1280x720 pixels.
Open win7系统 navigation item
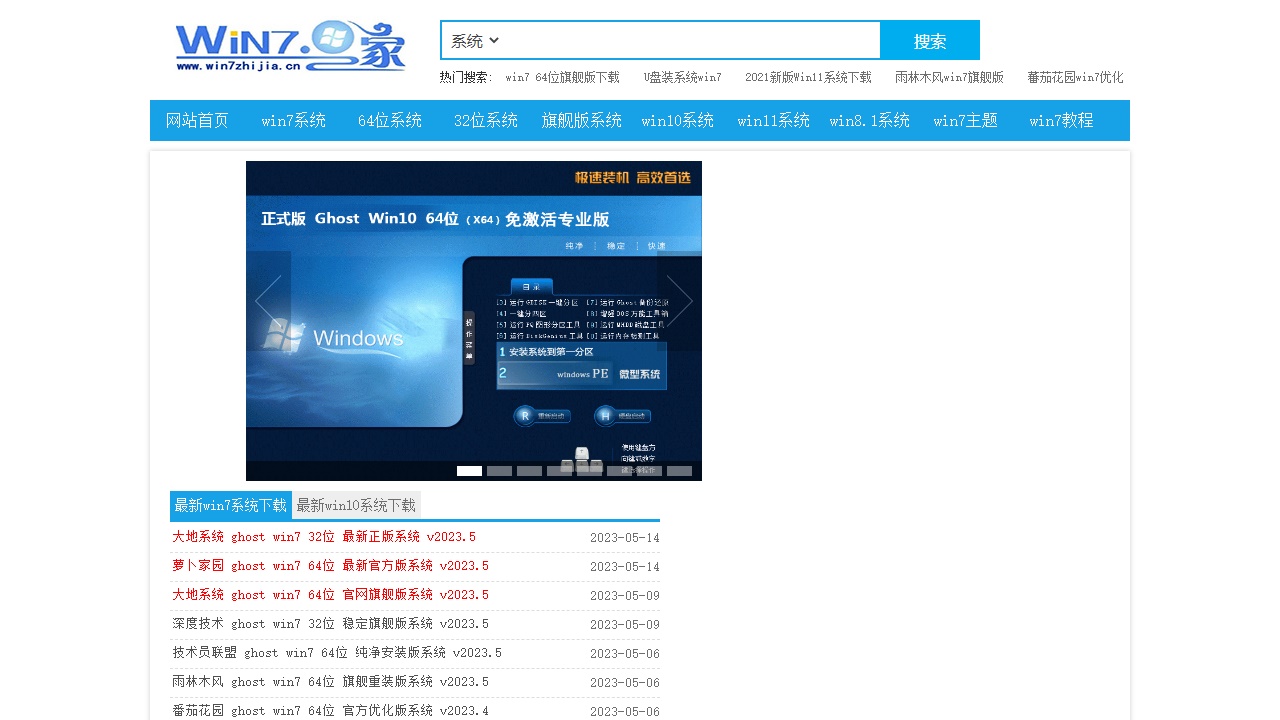click(294, 121)
